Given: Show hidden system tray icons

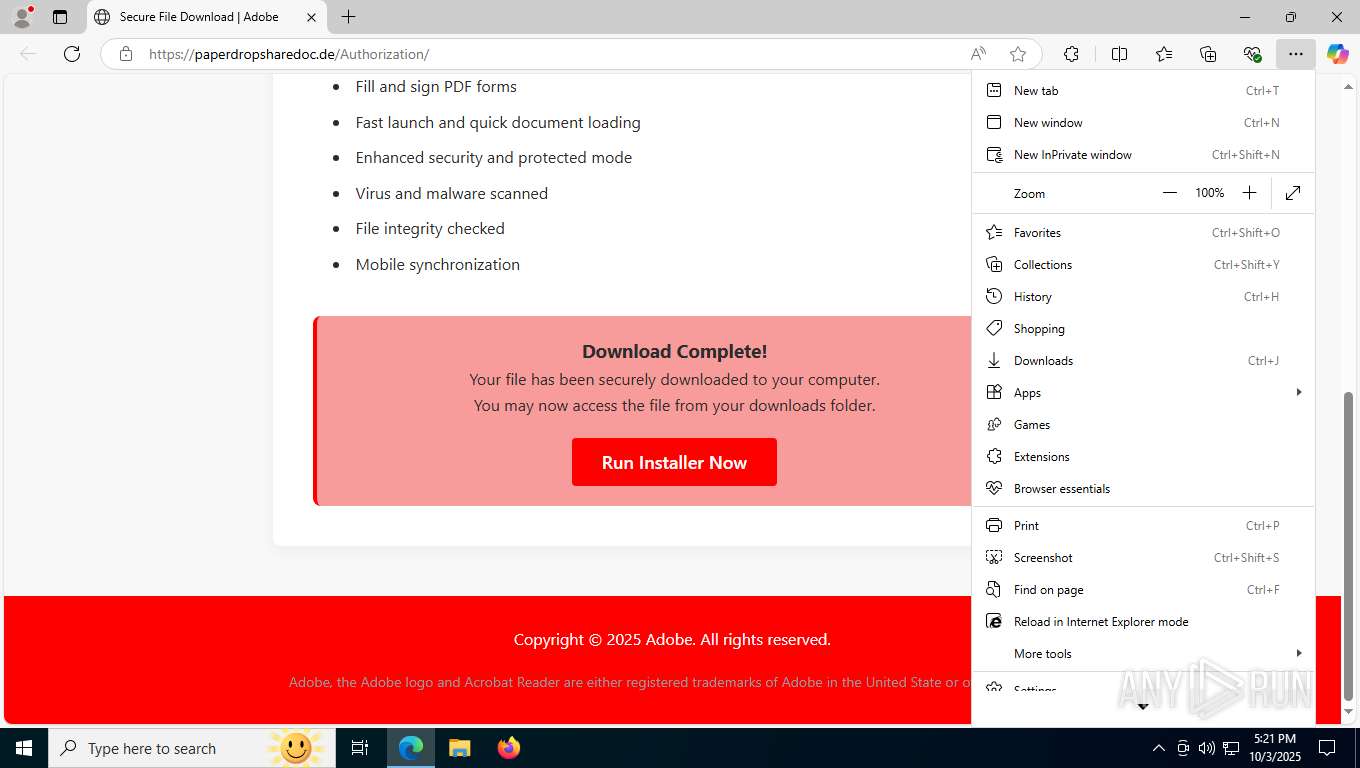Looking at the screenshot, I should point(1158,748).
